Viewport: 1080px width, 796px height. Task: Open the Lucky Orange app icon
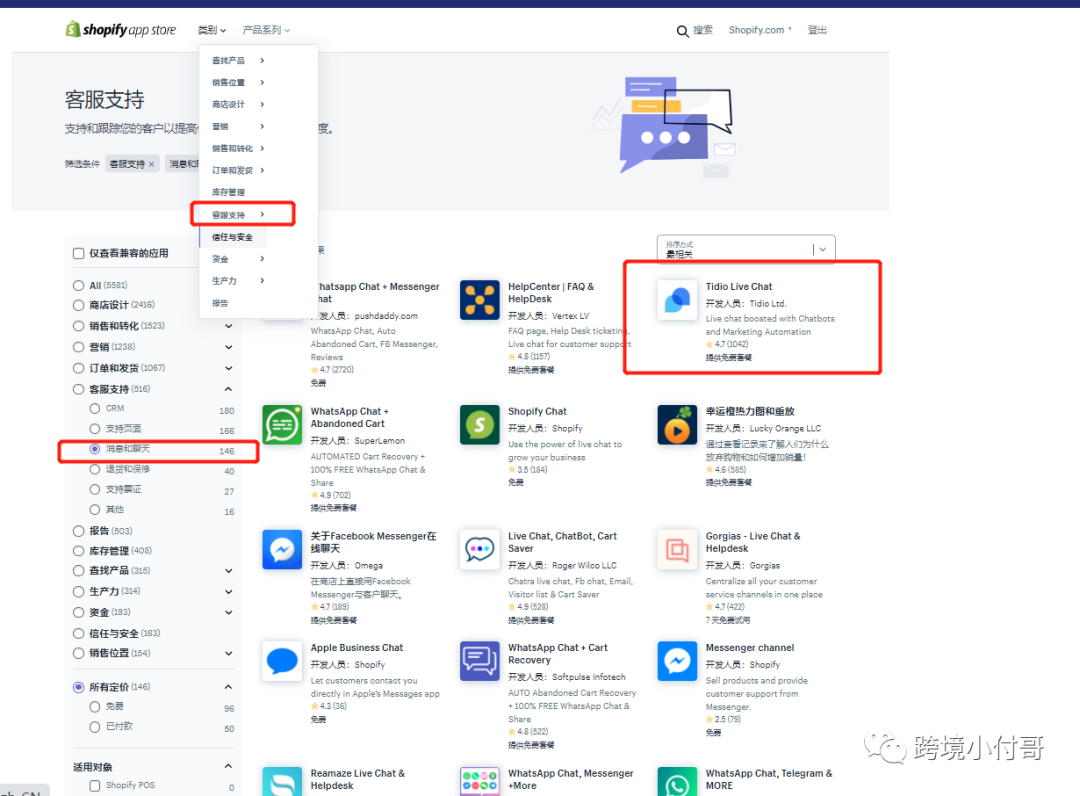677,425
